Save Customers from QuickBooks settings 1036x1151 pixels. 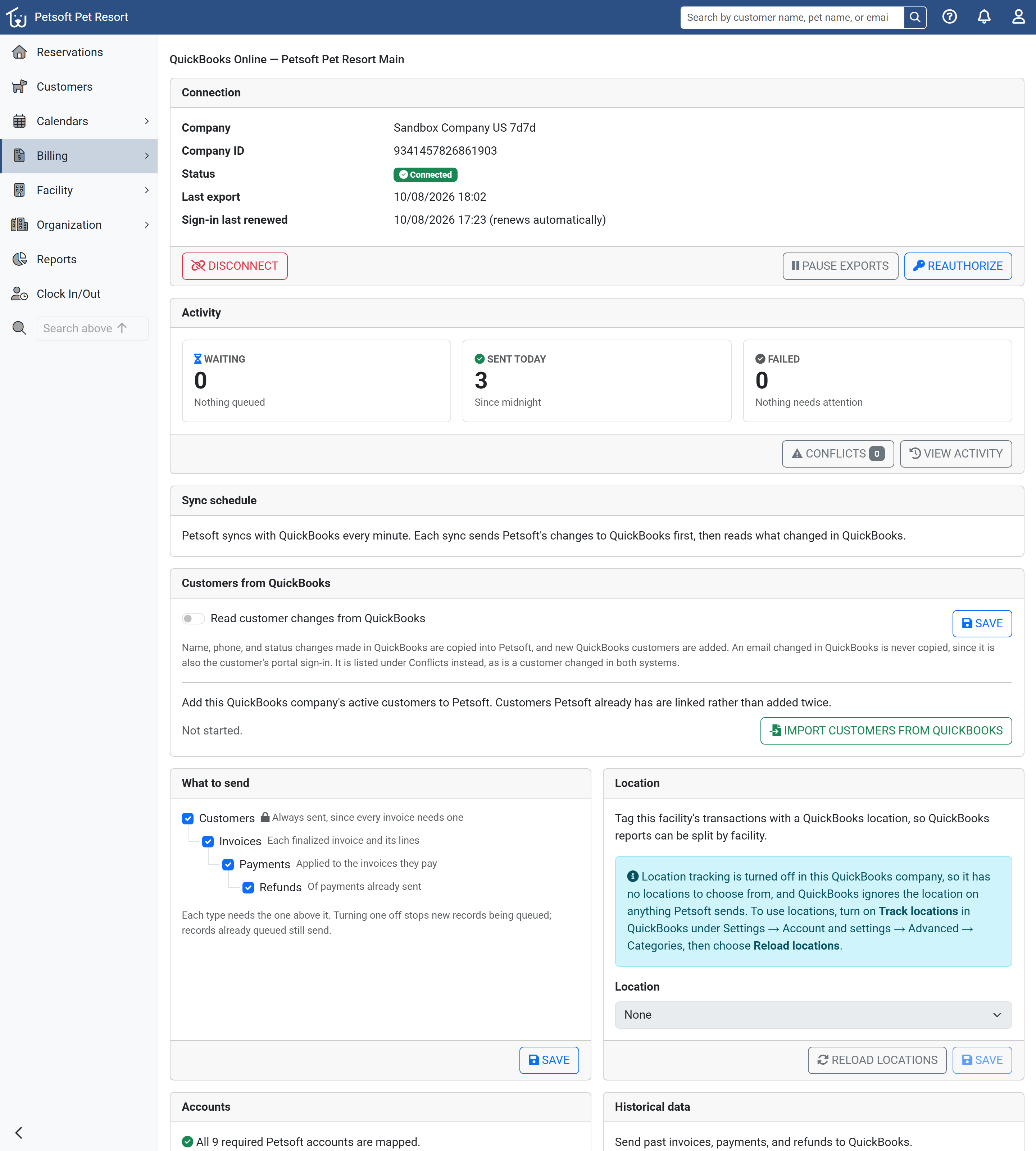pos(982,623)
